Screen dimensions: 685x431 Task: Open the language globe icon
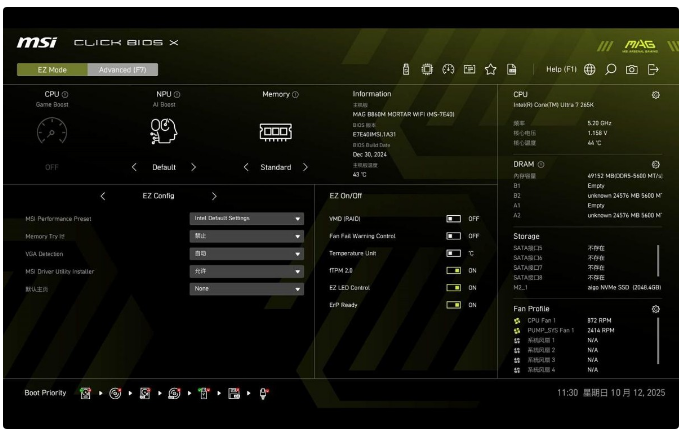(x=589, y=69)
